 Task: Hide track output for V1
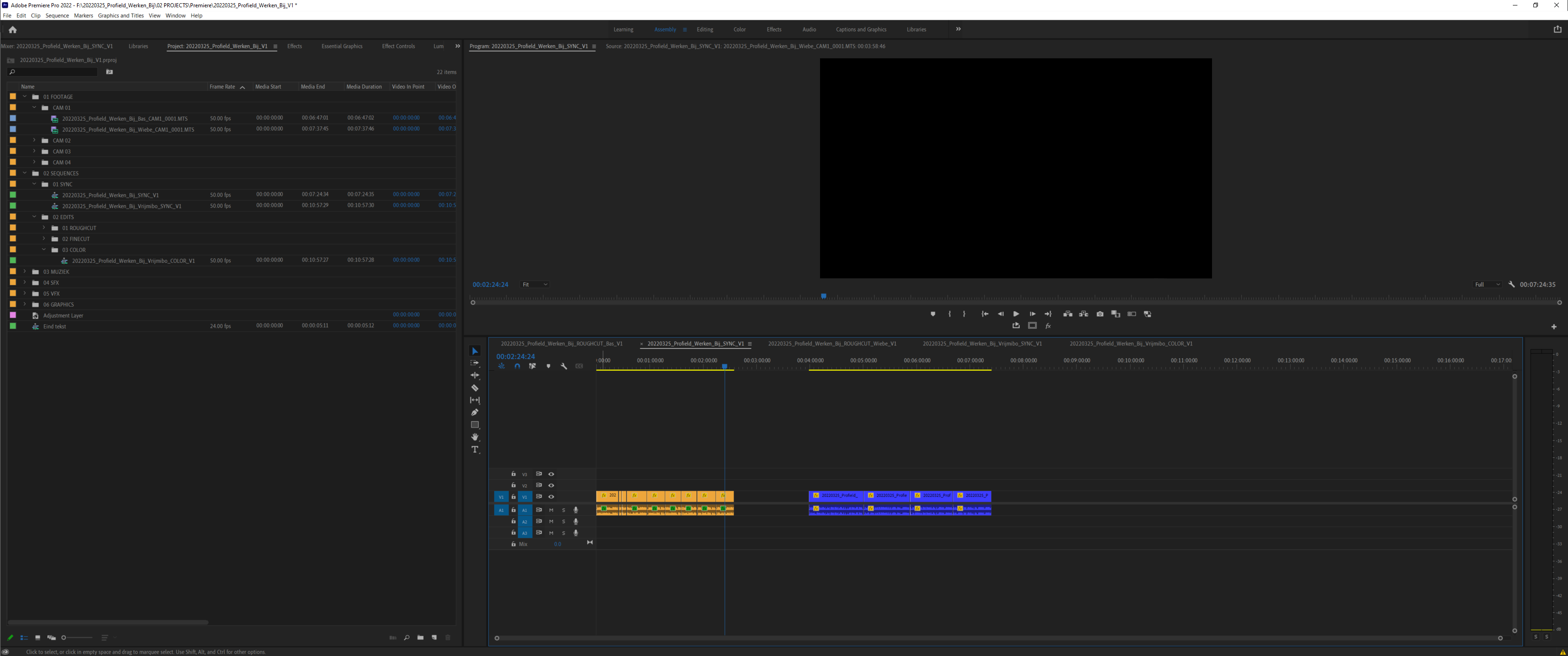point(551,497)
